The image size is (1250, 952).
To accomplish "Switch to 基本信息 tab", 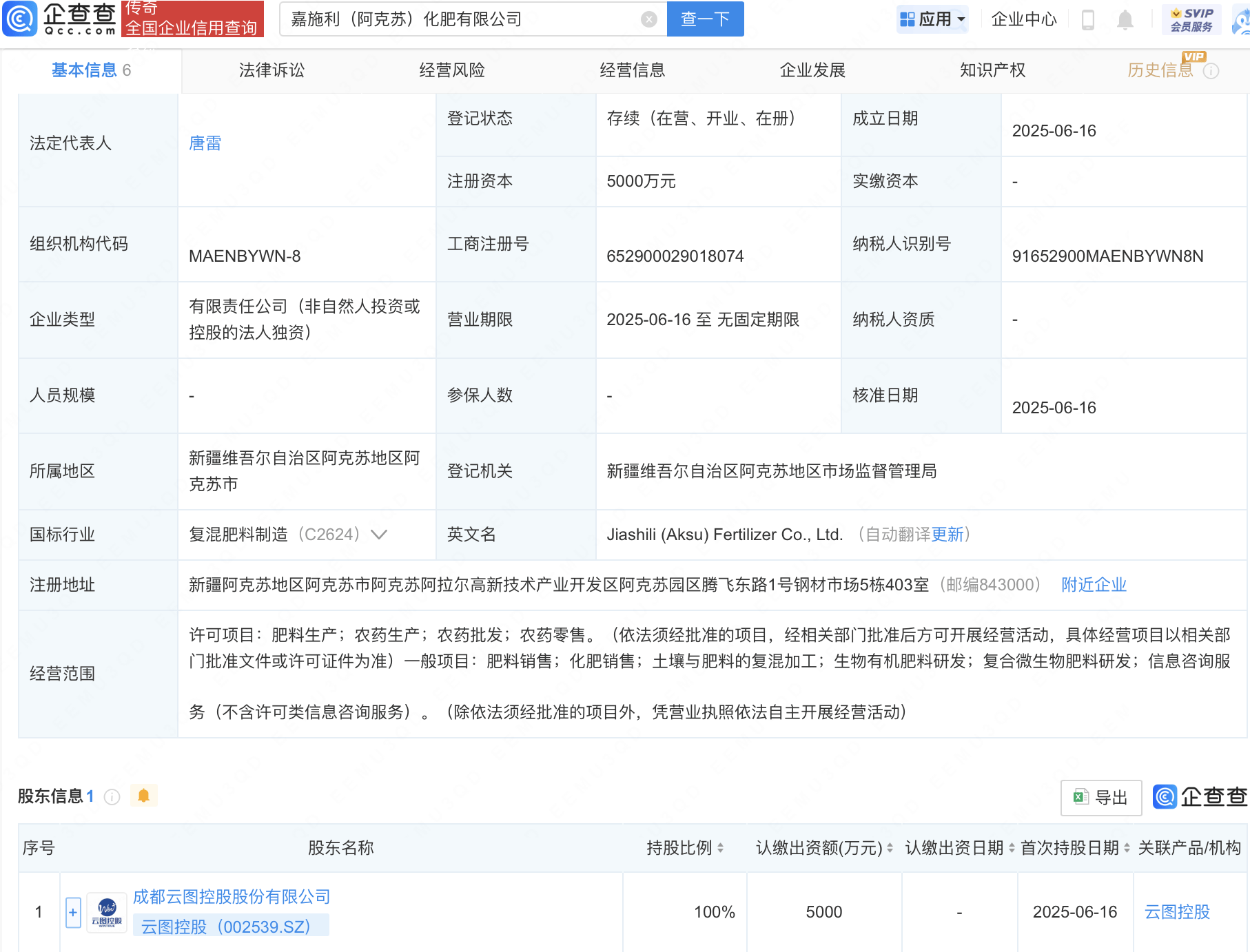I will click(x=91, y=70).
